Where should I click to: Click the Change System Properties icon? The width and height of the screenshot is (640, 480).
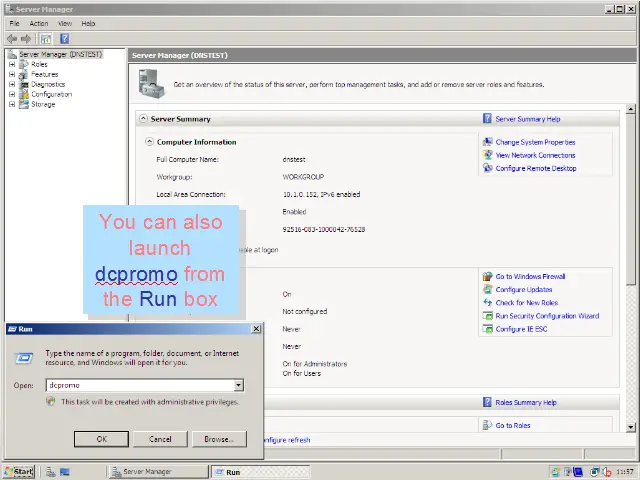(x=487, y=142)
